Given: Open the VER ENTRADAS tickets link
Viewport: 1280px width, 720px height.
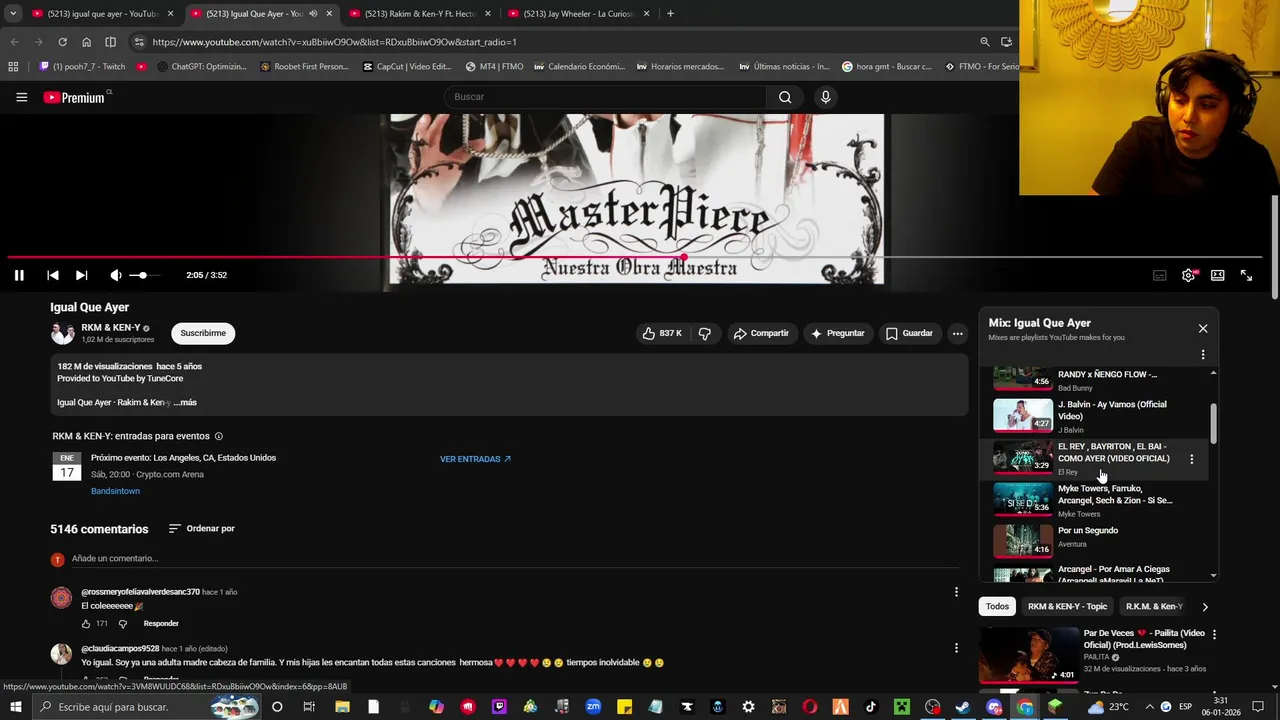Looking at the screenshot, I should pyautogui.click(x=475, y=459).
